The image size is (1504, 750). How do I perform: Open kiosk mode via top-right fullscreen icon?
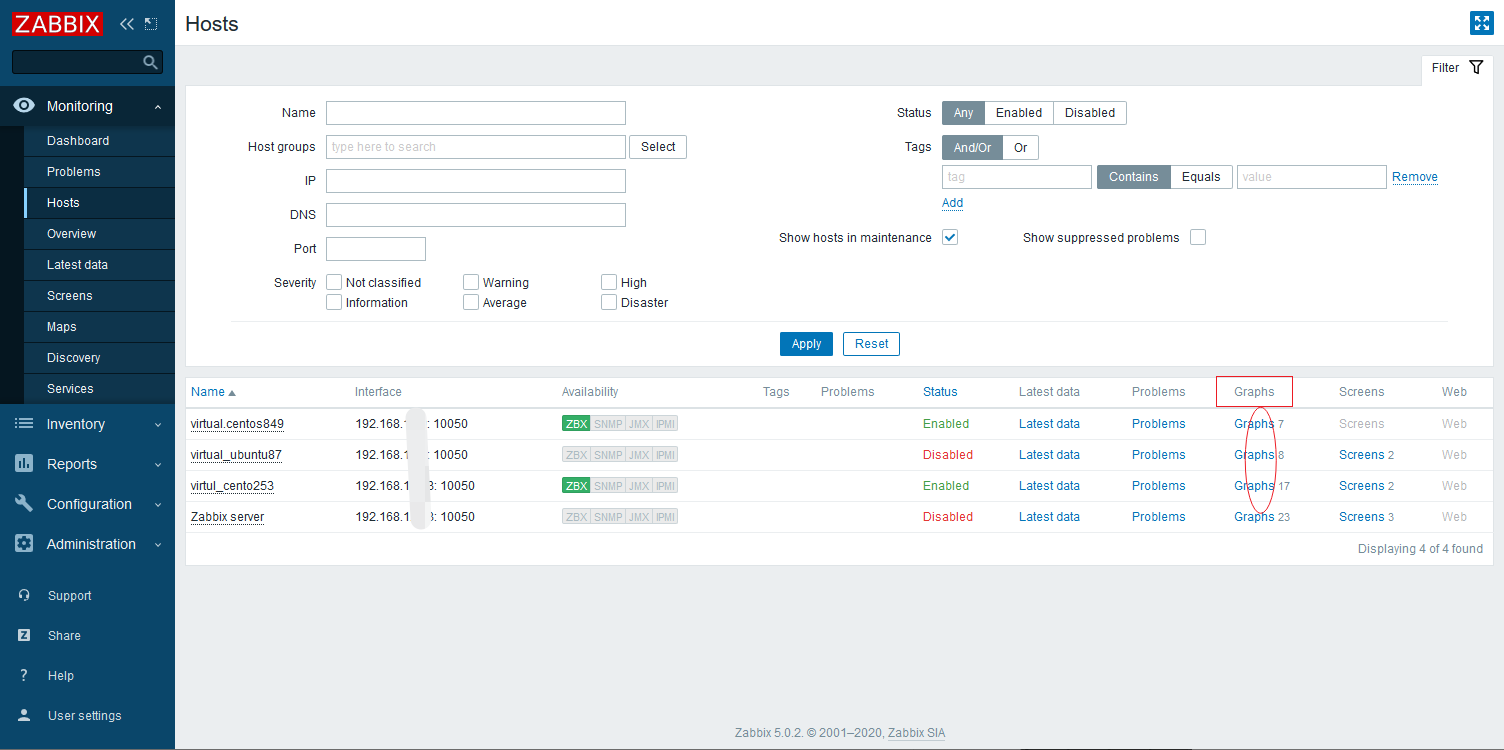tap(1481, 22)
